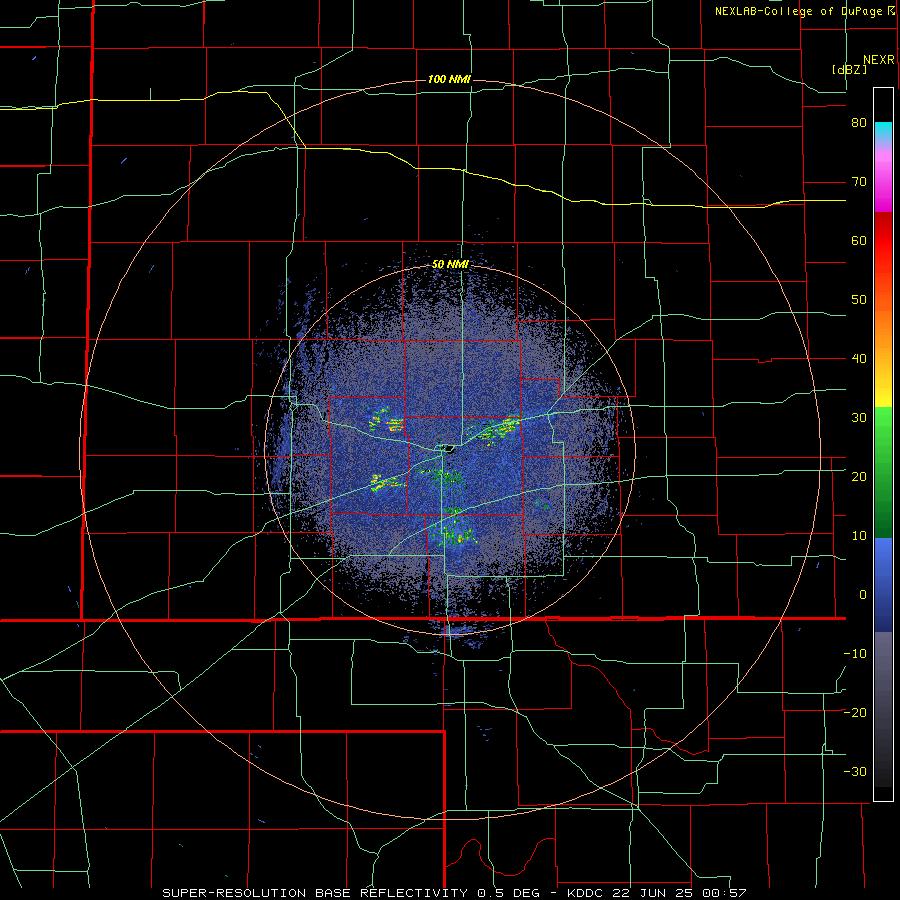Click the red band of the dBZ color bar
The width and height of the screenshot is (900, 900).
tap(883, 241)
